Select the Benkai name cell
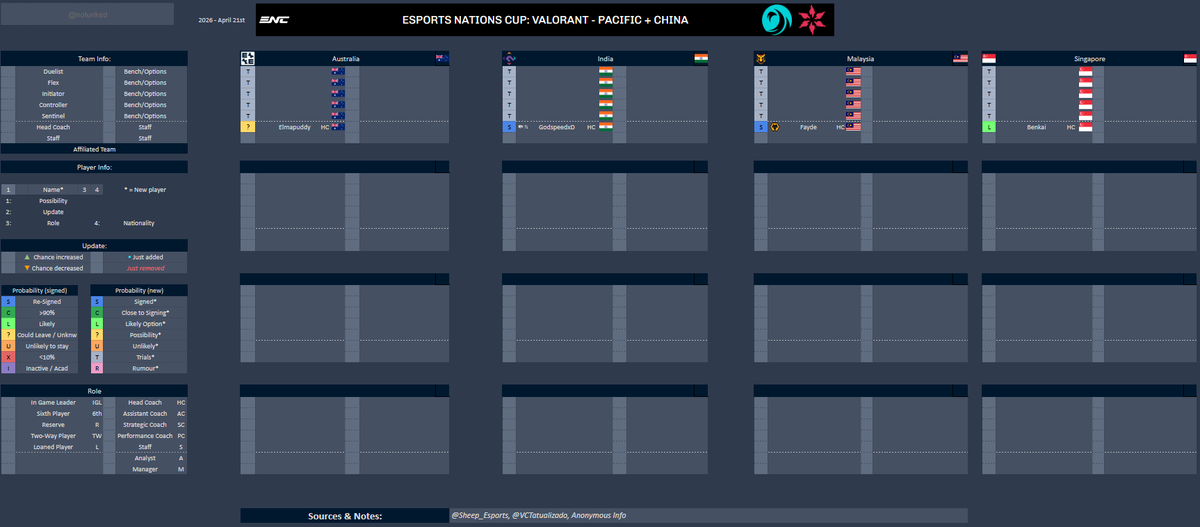 pyautogui.click(x=1036, y=128)
